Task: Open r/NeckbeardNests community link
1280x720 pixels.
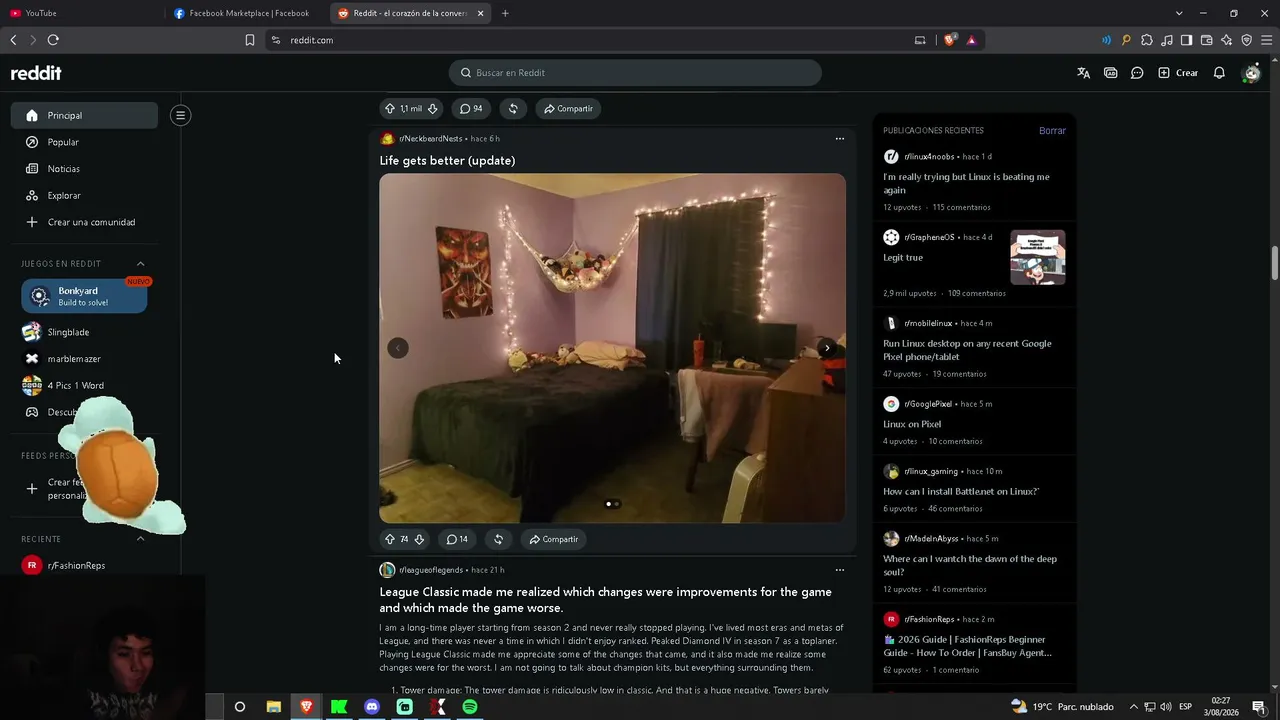Action: pyautogui.click(x=431, y=139)
